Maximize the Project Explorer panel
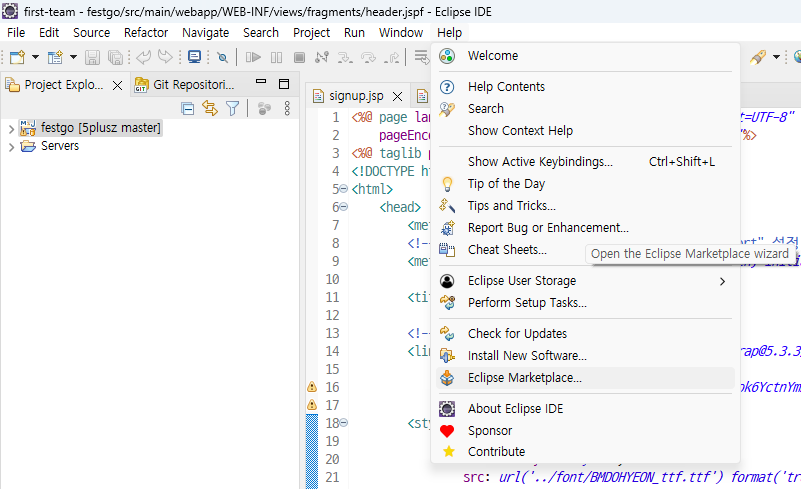 (x=284, y=84)
